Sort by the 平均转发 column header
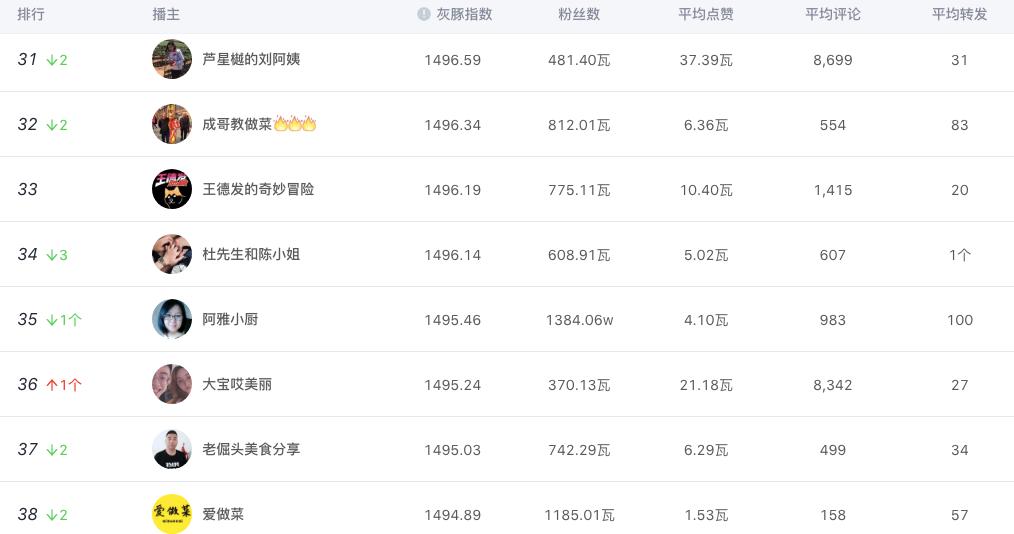Viewport: 1014px width, 534px height. (959, 14)
